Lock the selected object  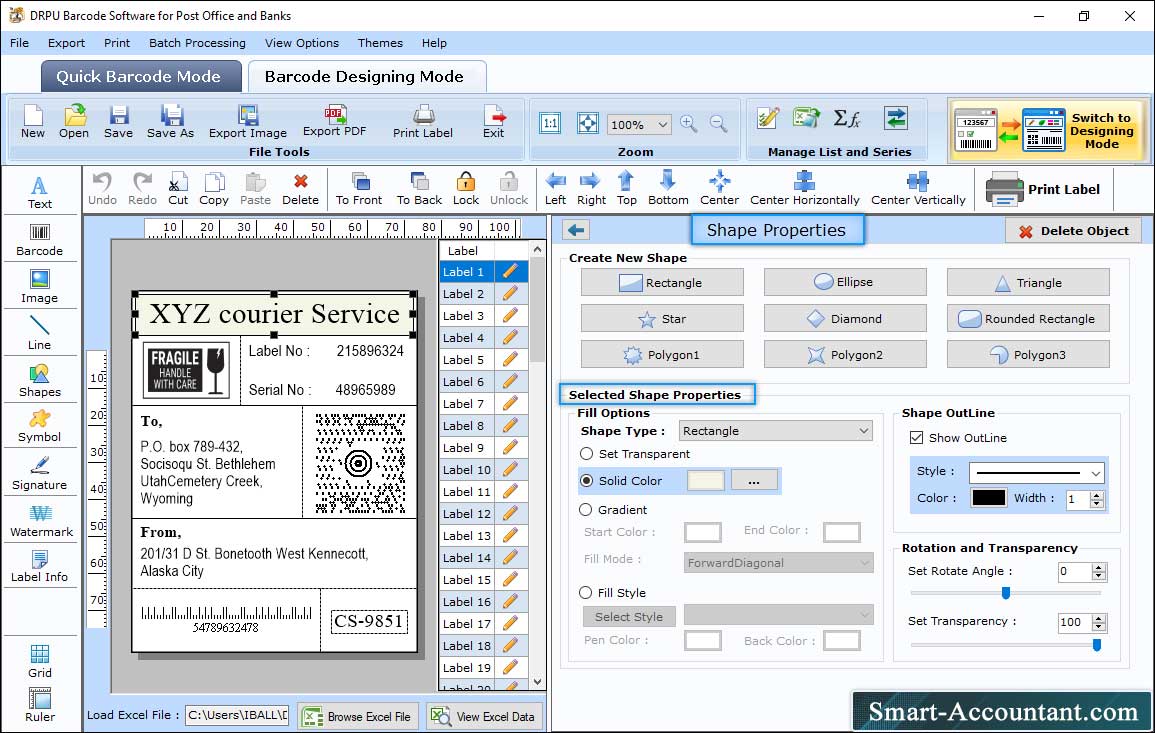tap(466, 189)
